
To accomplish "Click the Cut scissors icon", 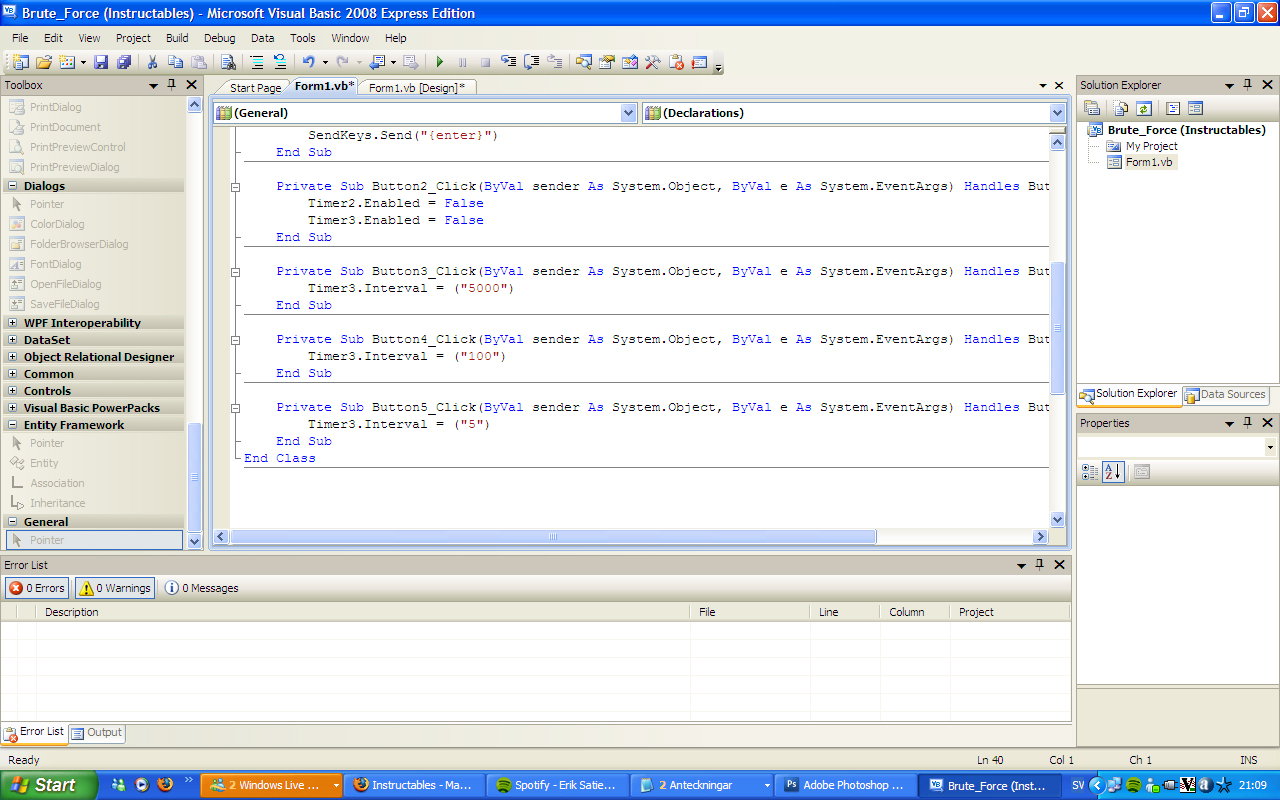I will pos(152,62).
